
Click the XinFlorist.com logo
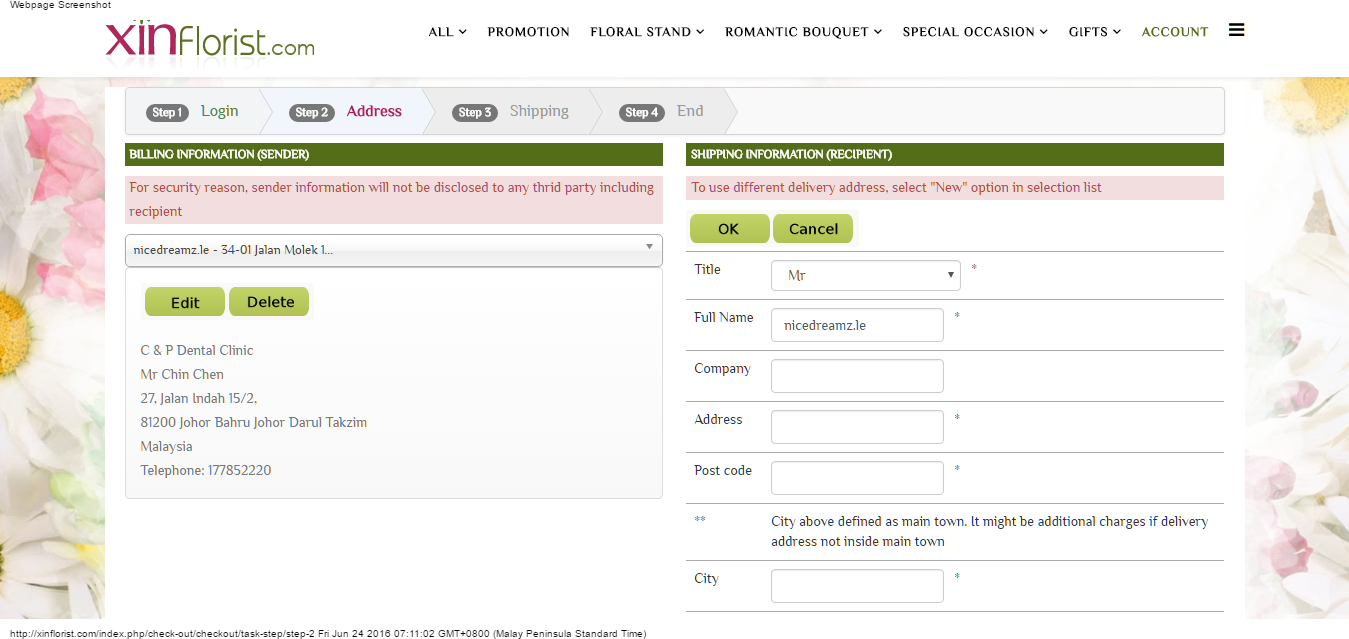click(x=210, y=40)
